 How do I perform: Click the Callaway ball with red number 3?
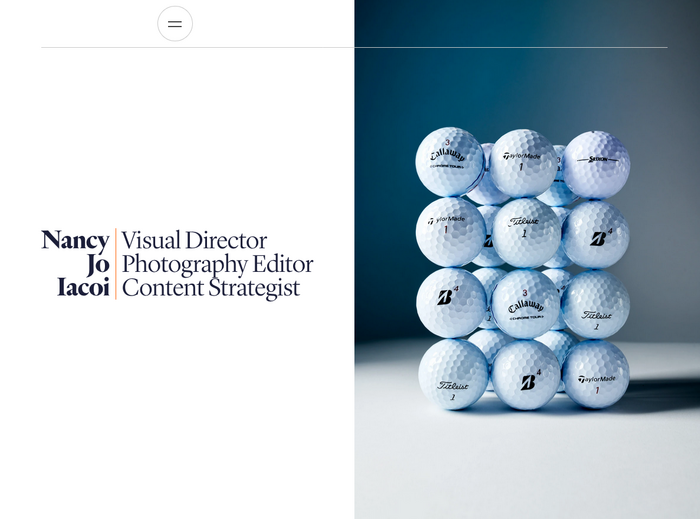[525, 304]
